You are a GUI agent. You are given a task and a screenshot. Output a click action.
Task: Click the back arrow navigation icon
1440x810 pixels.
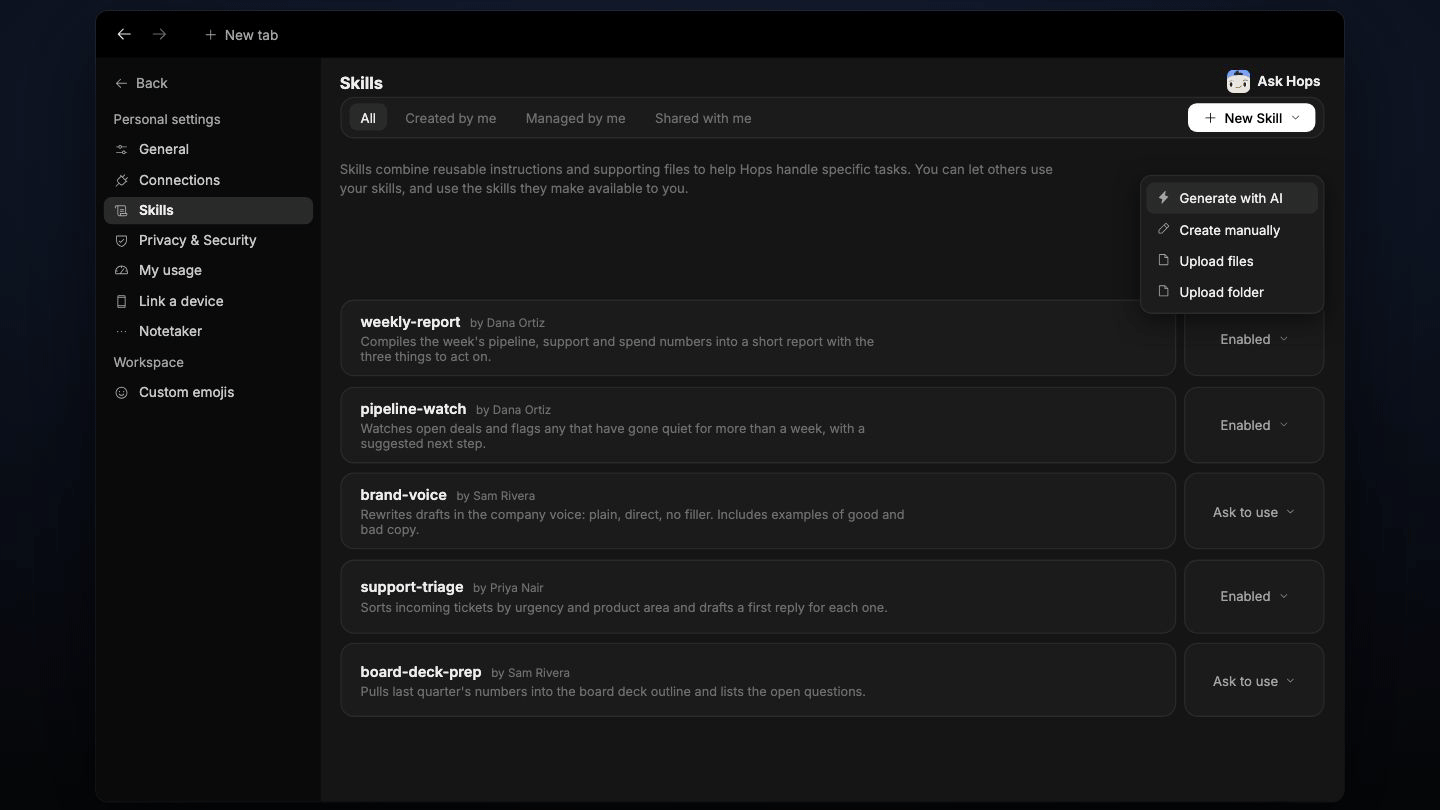[124, 34]
